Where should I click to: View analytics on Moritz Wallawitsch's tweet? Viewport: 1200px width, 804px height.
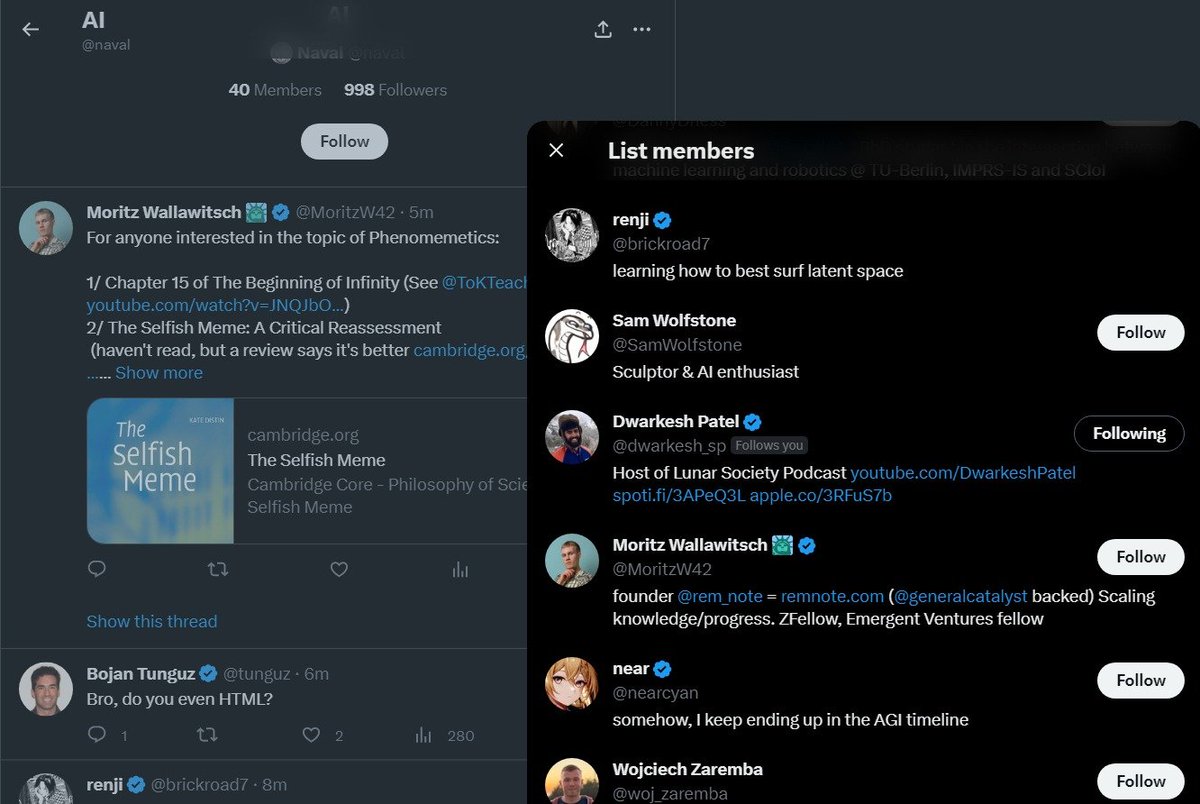coord(460,569)
